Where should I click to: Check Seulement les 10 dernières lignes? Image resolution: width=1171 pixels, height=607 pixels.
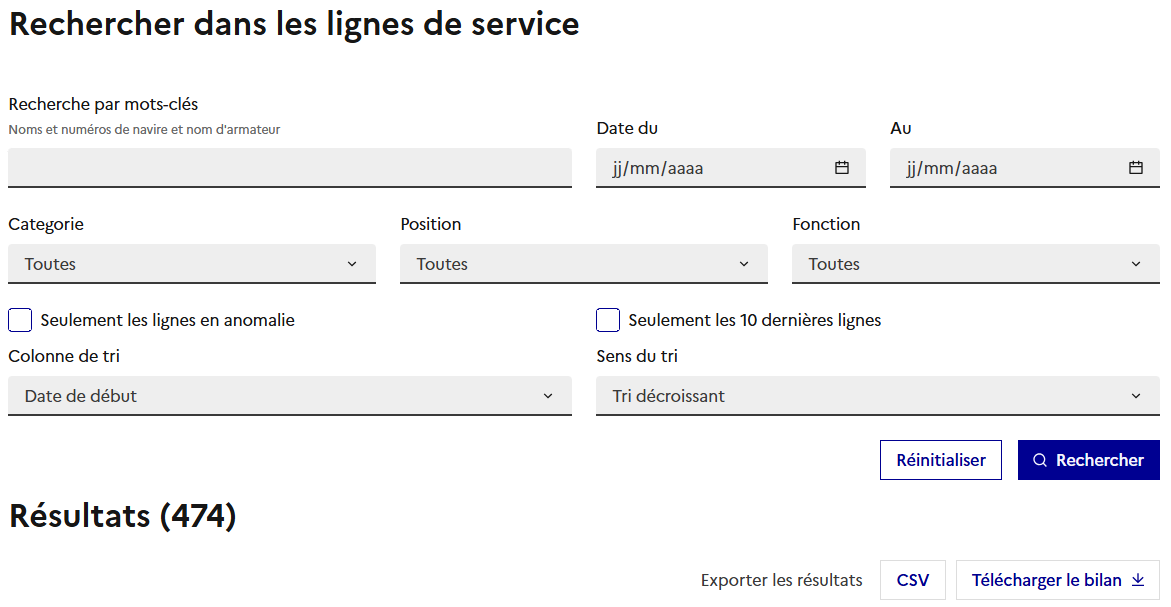point(608,320)
